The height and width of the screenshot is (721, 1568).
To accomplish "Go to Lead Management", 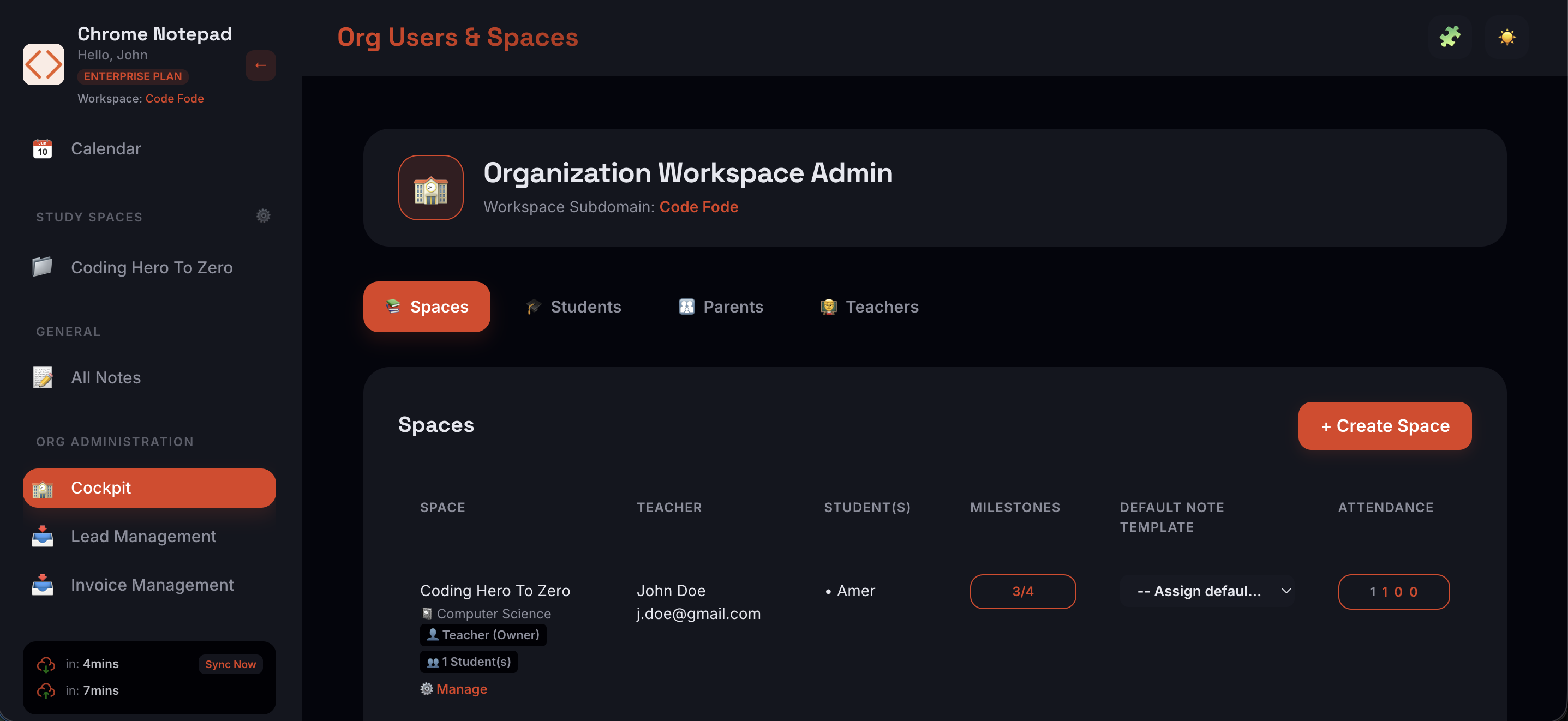I will coord(149,536).
